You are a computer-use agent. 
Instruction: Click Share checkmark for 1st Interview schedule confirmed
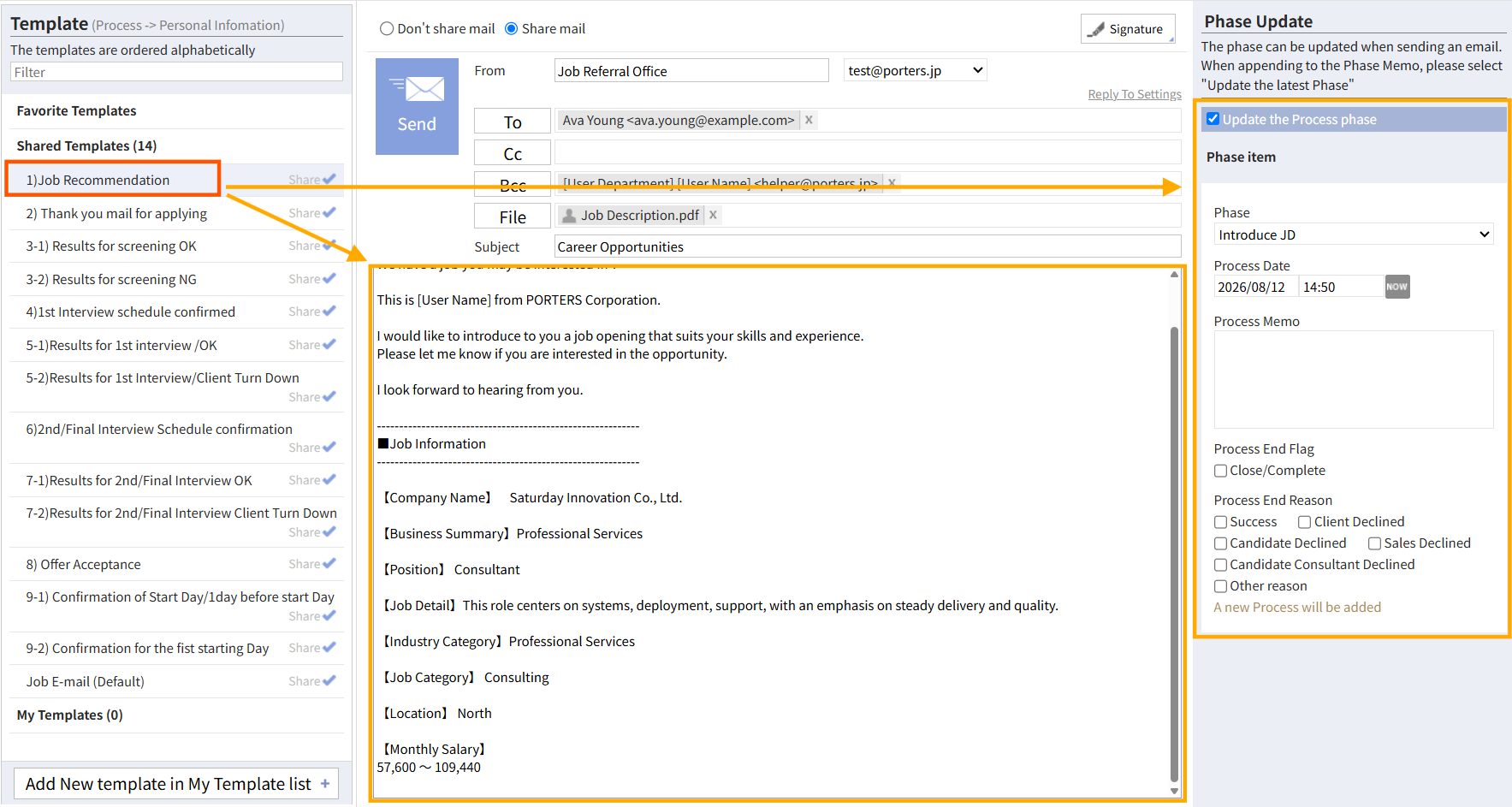(x=329, y=311)
